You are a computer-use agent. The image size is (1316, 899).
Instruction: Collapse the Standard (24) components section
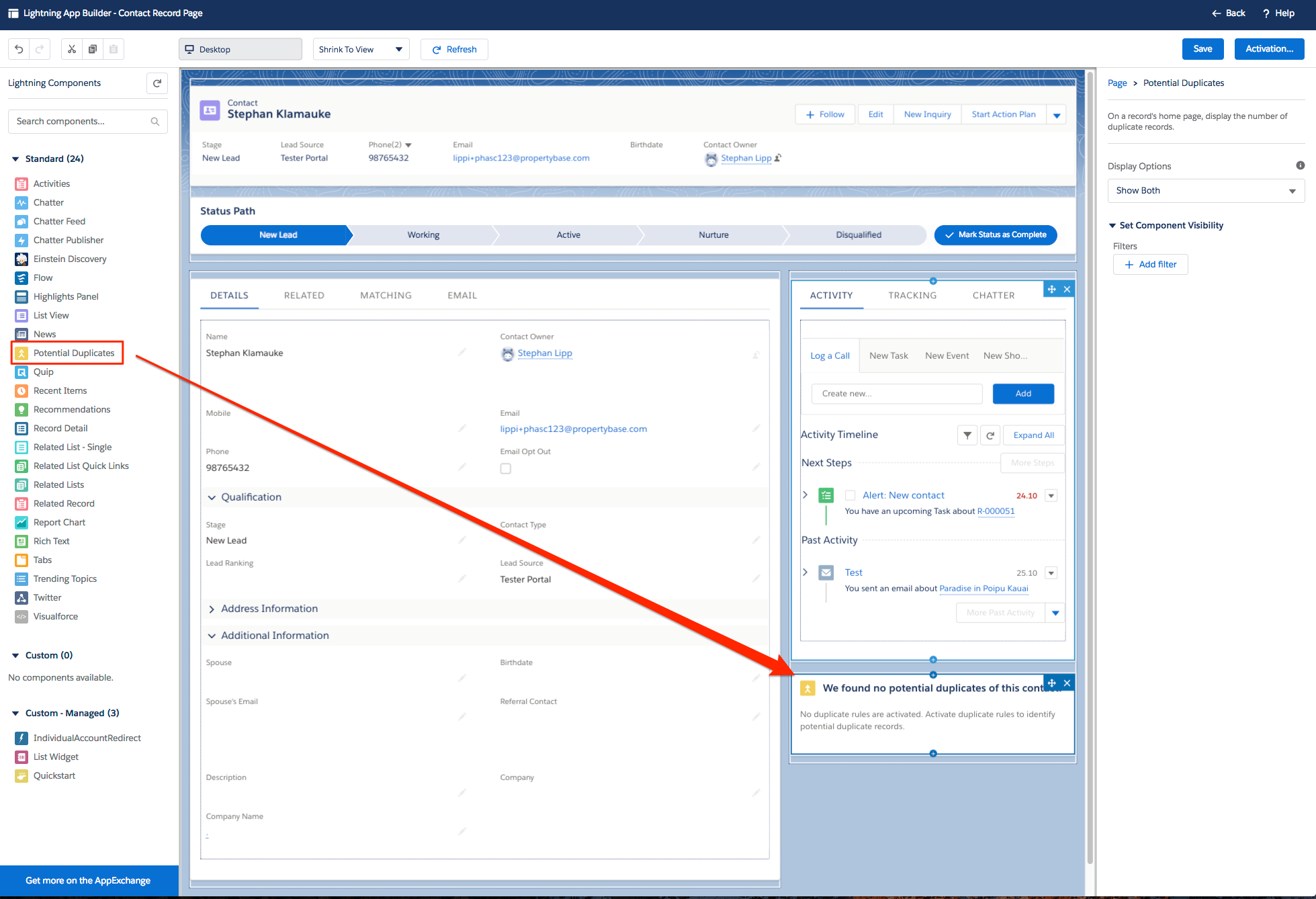point(15,159)
